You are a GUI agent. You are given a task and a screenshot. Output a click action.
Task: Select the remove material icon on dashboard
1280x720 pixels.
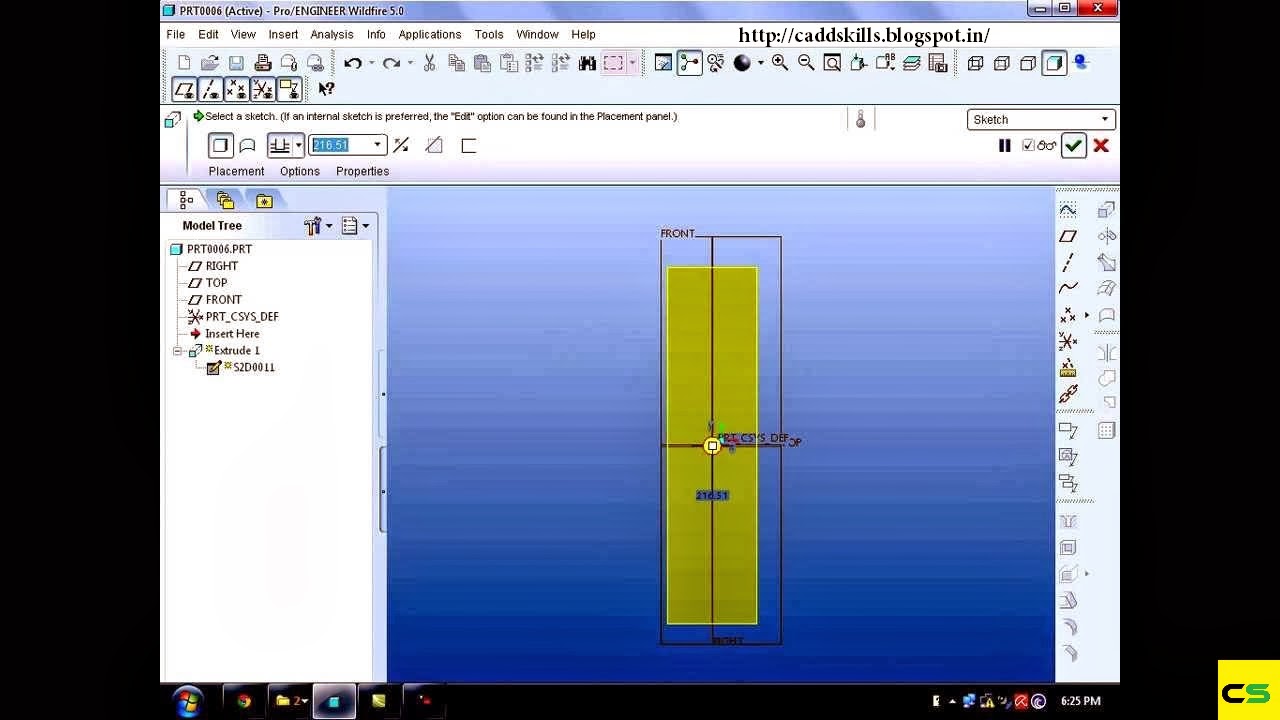coord(434,145)
